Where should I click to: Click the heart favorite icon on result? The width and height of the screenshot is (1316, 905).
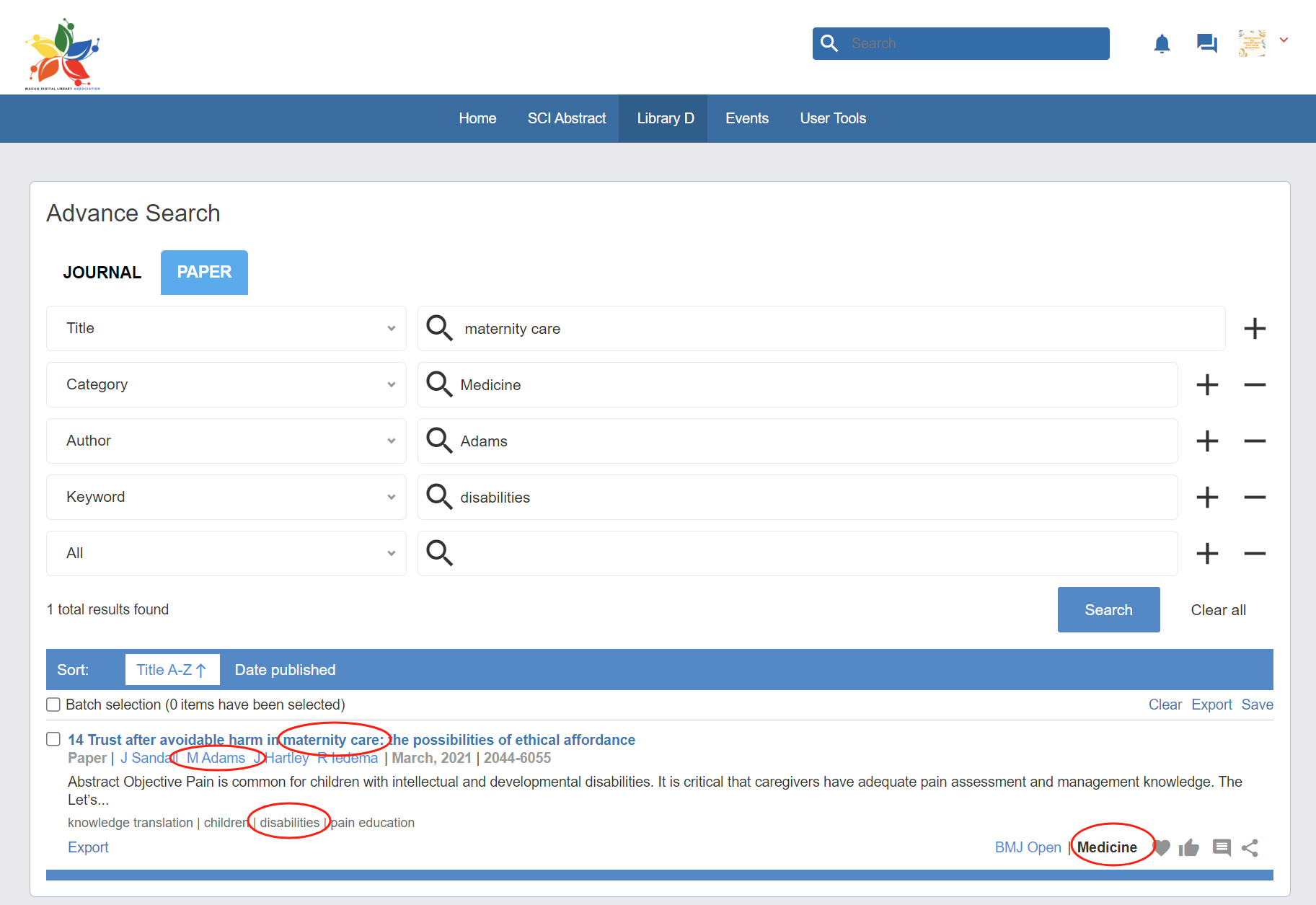[1162, 848]
